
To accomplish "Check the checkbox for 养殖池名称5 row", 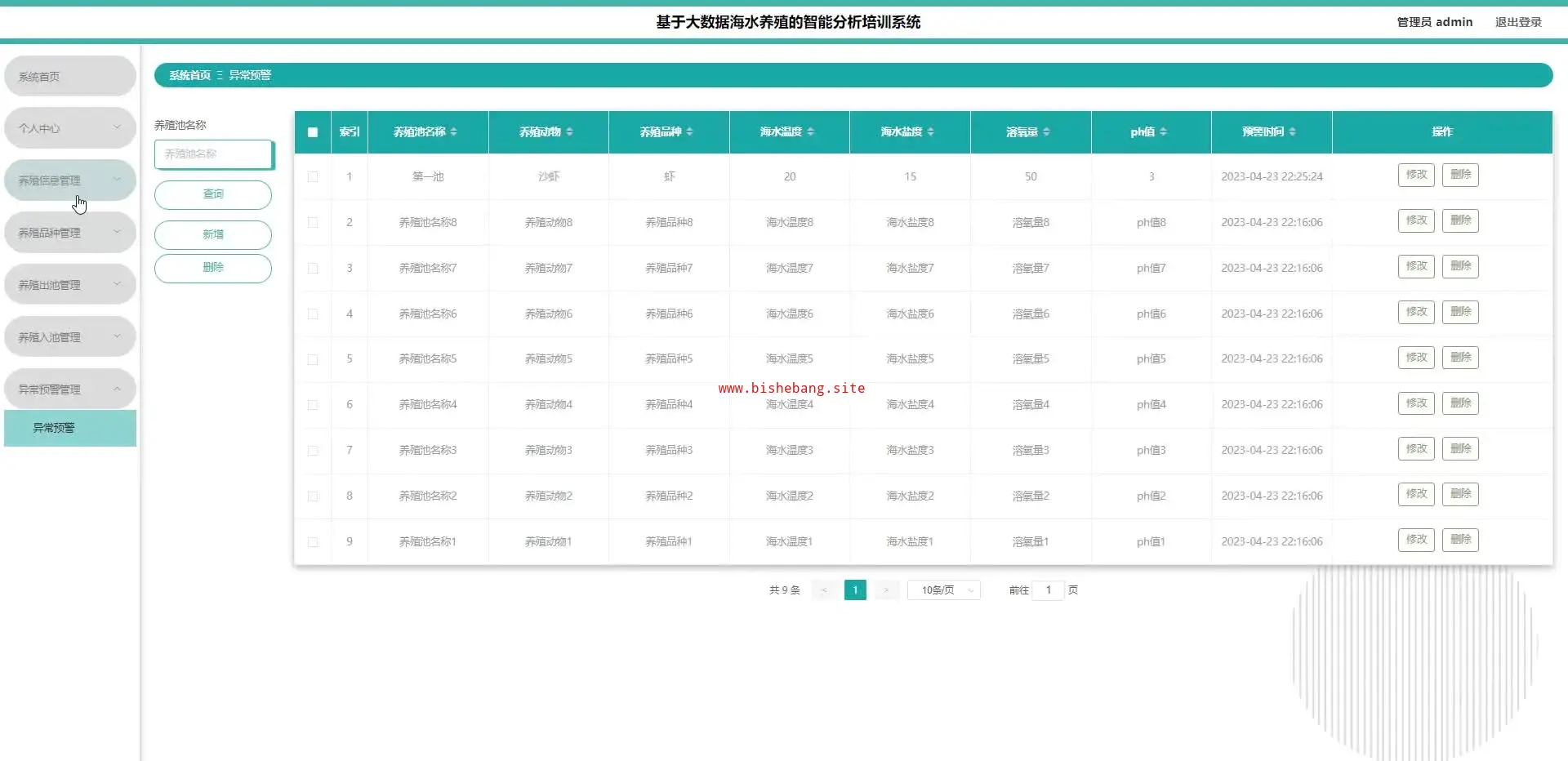I will tap(313, 359).
